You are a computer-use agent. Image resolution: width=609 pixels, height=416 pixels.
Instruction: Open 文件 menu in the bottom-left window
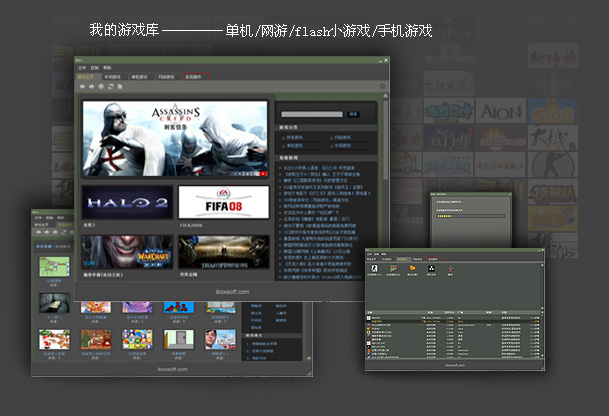click(38, 218)
